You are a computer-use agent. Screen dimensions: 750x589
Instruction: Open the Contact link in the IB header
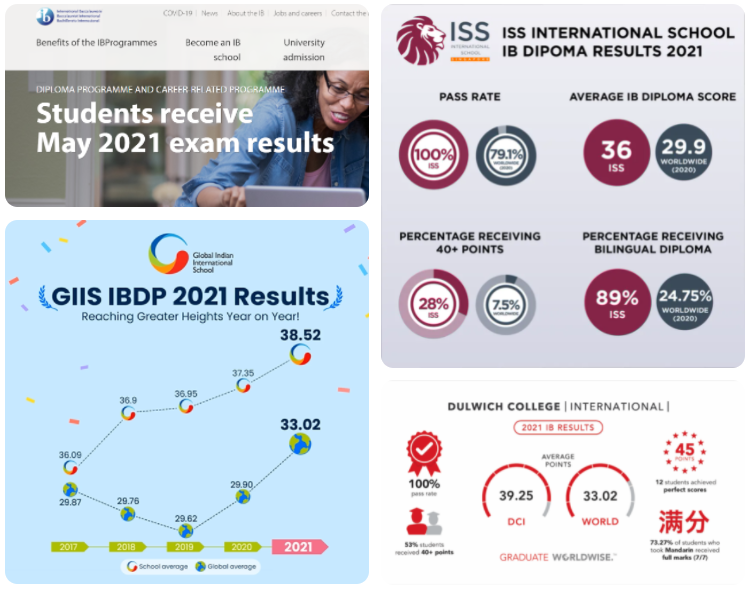(349, 13)
